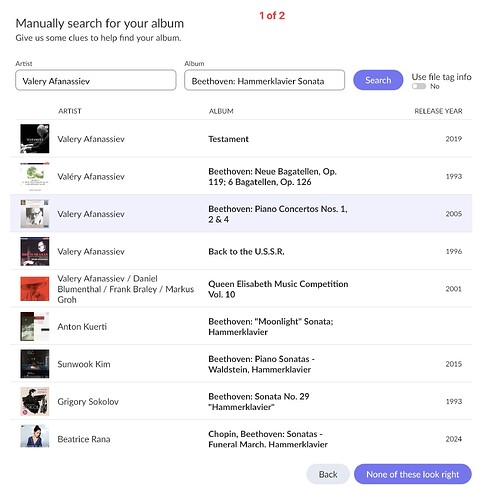Pick the Back to the U.S.S.R. cover art
484x500 pixels.
[x=35, y=251]
